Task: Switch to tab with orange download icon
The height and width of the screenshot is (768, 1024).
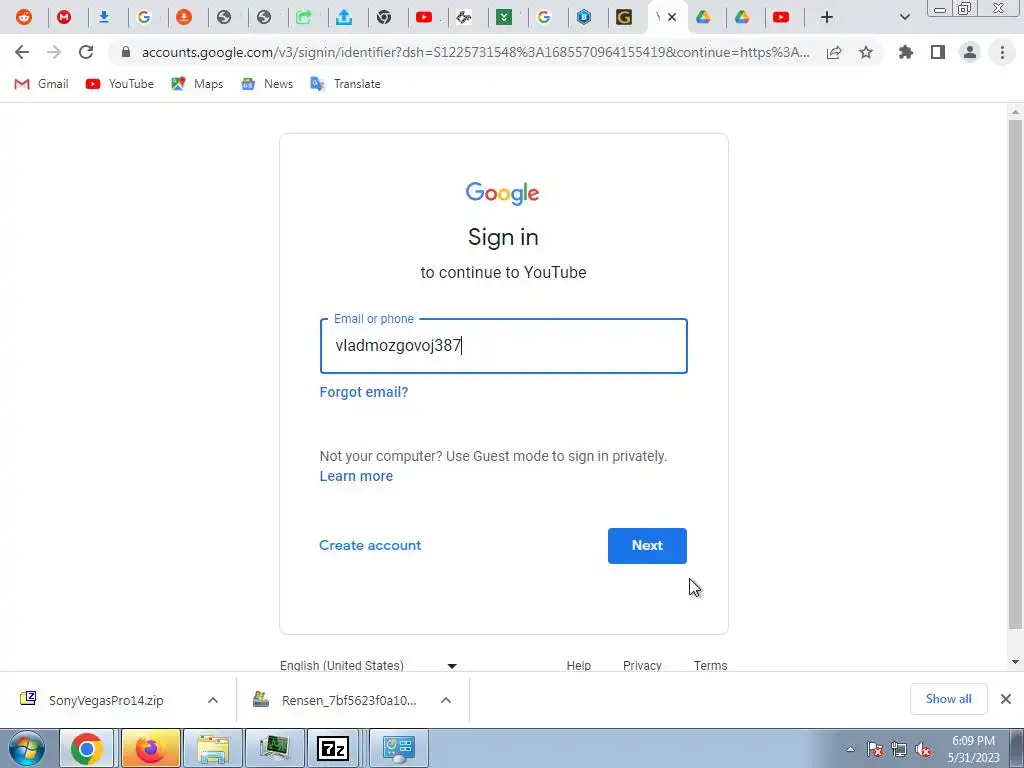Action: pos(184,18)
